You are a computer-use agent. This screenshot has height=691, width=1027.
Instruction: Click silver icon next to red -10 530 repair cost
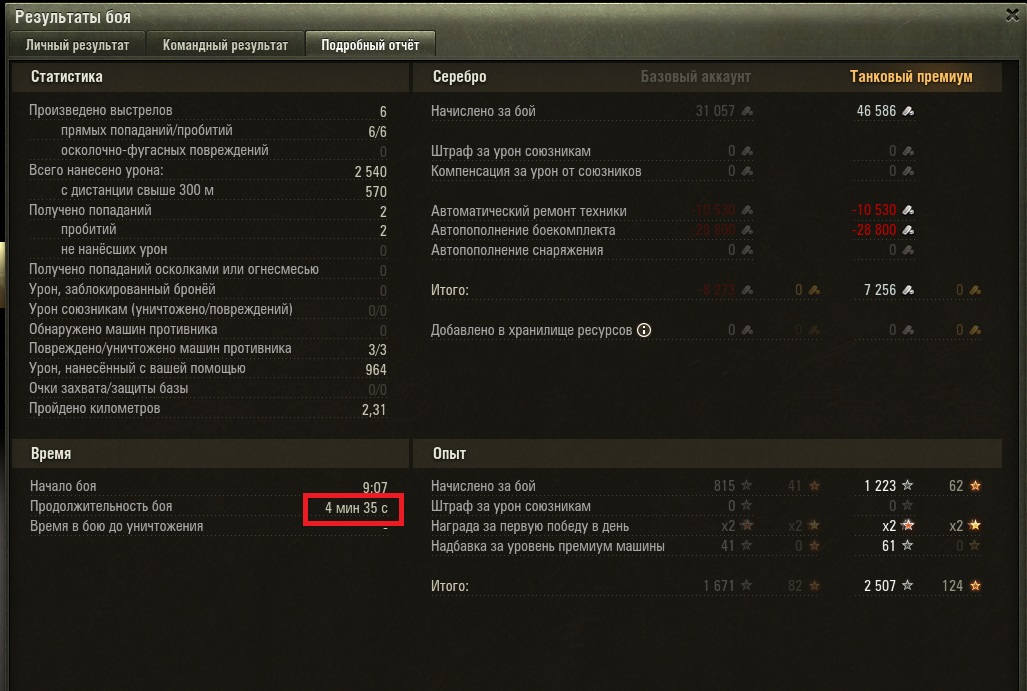908,210
